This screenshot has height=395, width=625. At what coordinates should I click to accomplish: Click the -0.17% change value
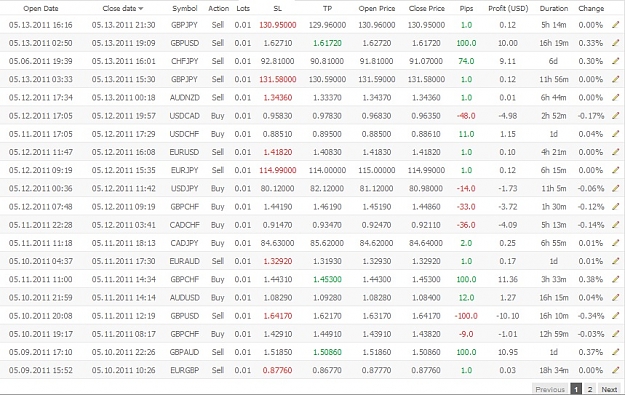(x=591, y=116)
